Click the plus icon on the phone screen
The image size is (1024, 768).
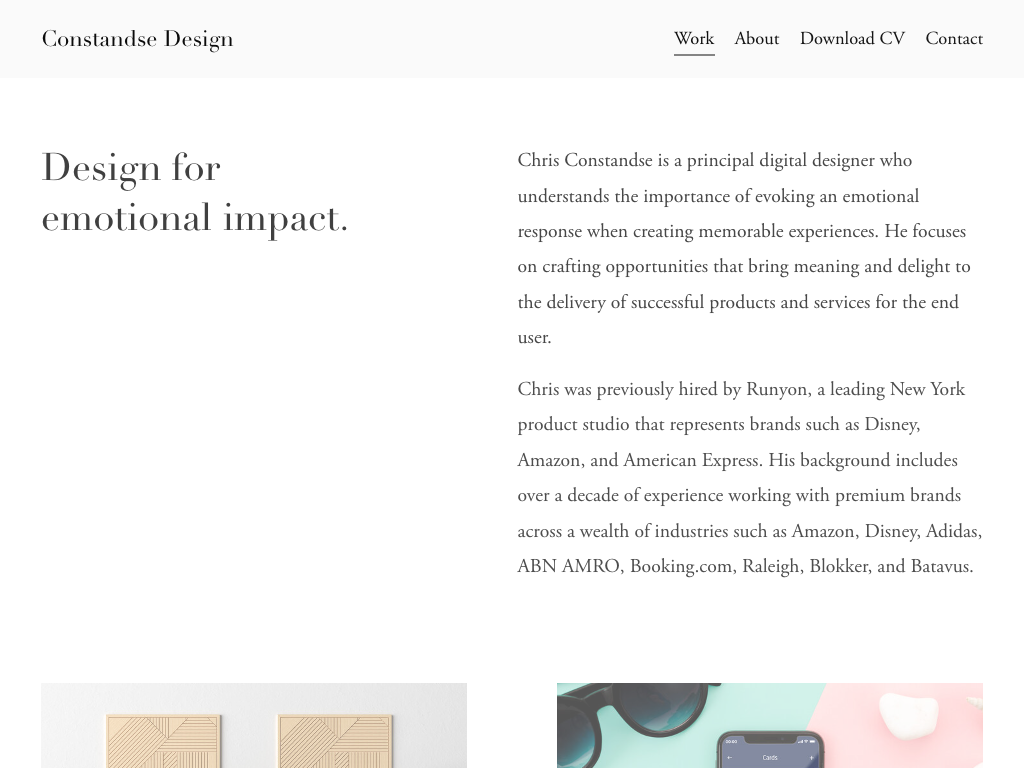click(x=811, y=758)
